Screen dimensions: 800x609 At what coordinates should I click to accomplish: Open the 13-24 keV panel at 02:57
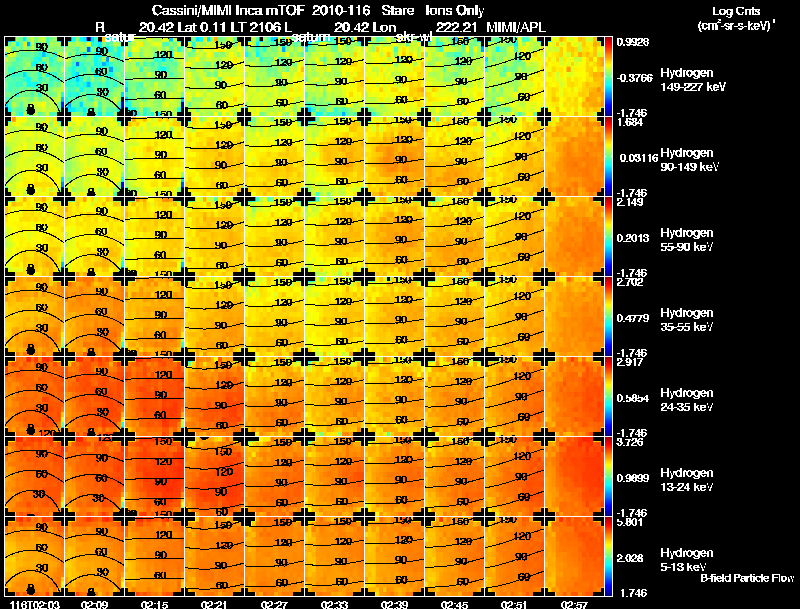coord(574,477)
